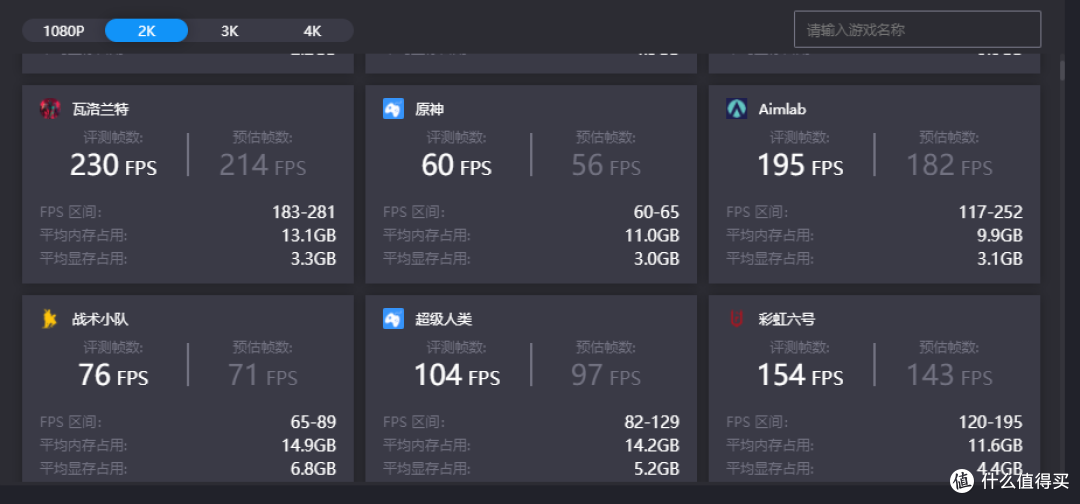Click the 14.9GB memory usage value

pyautogui.click(x=309, y=445)
